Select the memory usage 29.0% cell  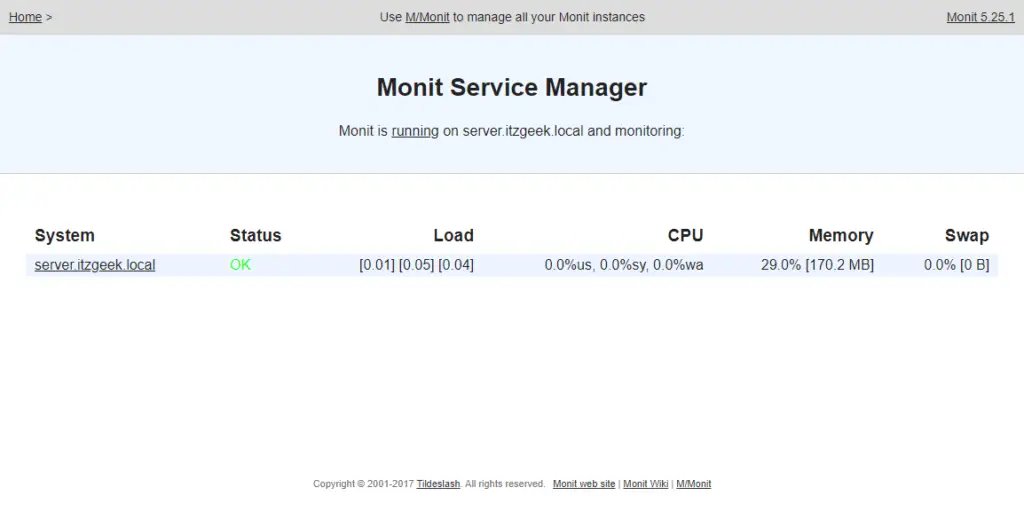coord(817,265)
